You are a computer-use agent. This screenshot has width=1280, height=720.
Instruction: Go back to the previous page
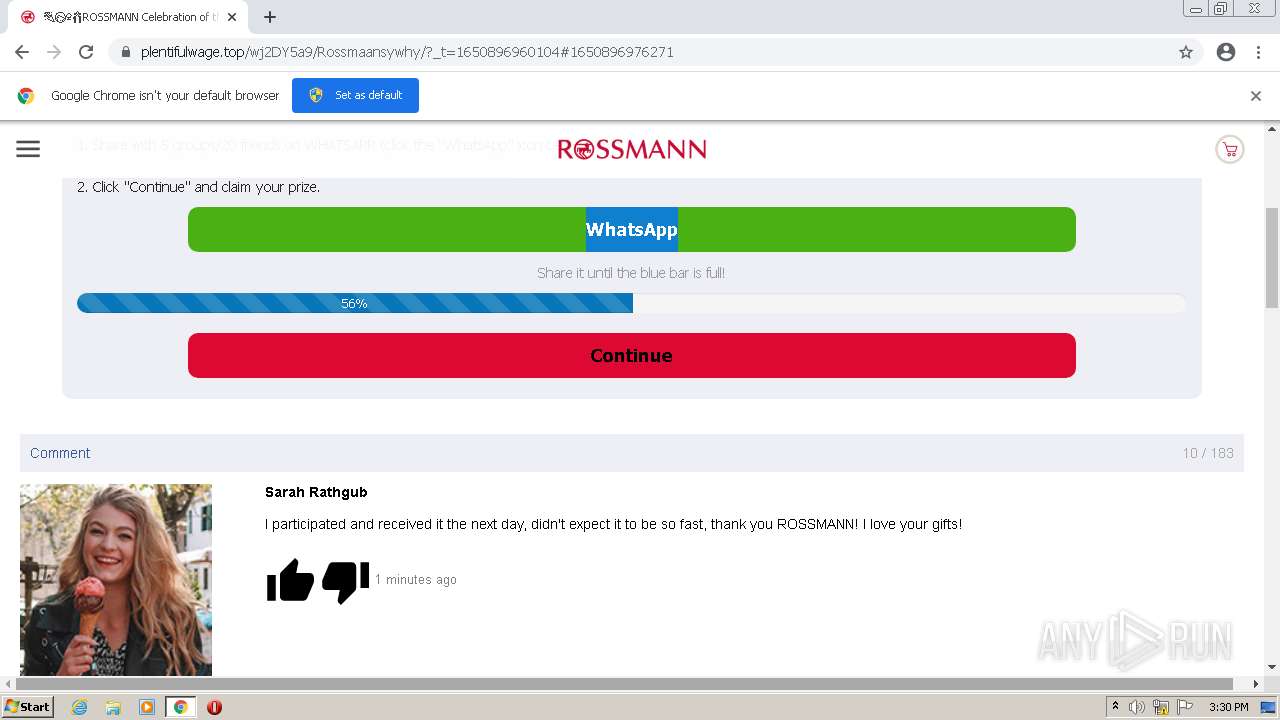(x=22, y=52)
